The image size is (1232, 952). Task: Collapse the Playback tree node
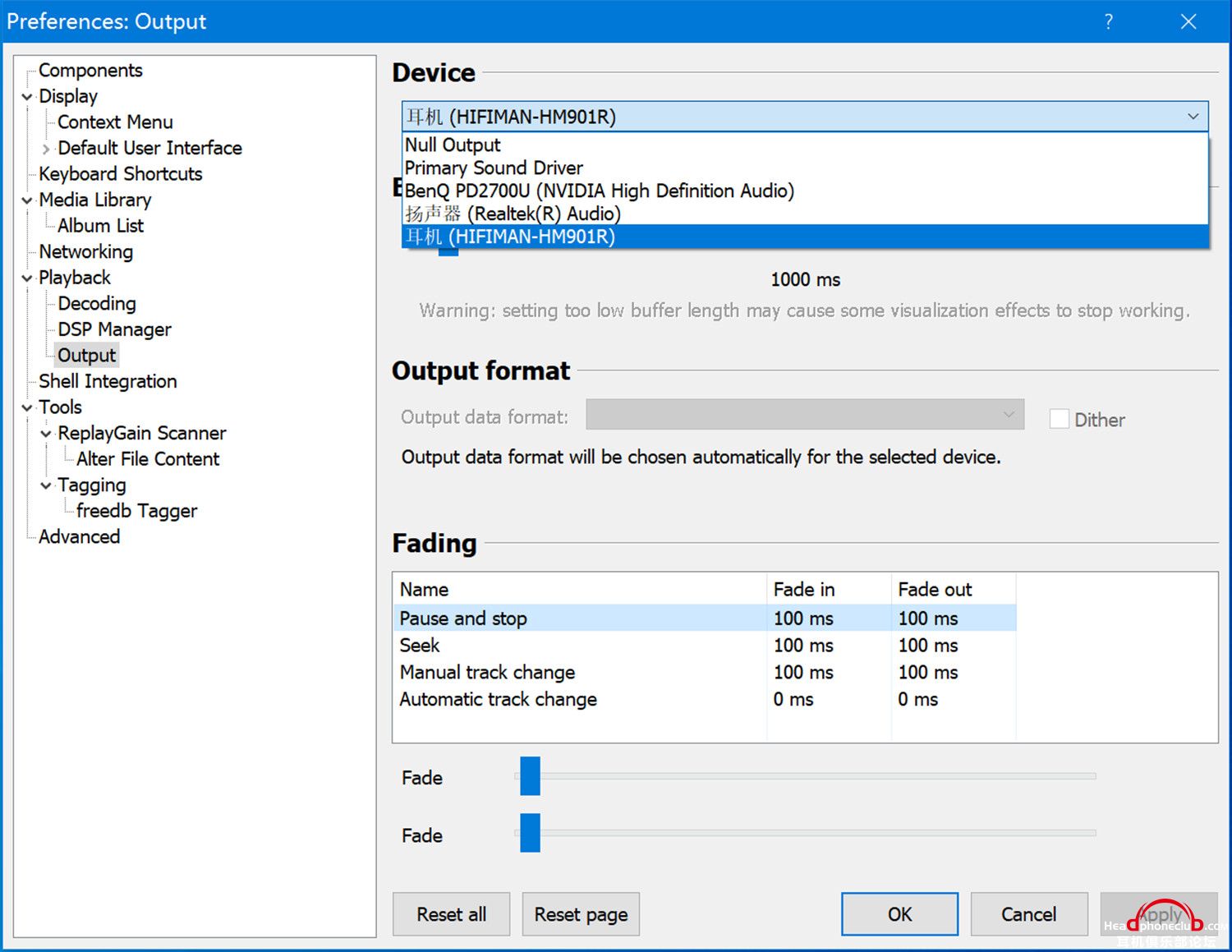[x=27, y=278]
